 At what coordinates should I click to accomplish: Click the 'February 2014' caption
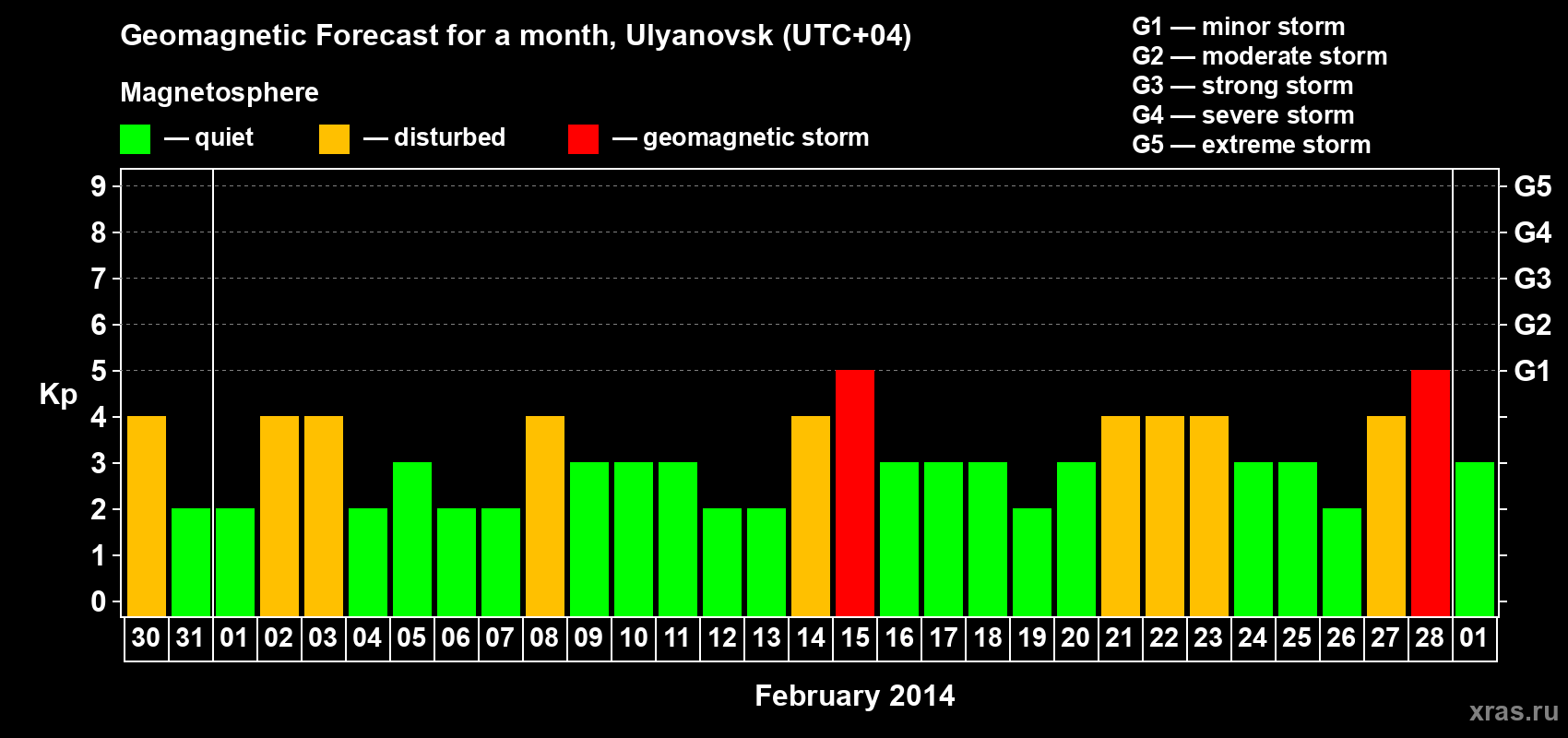click(855, 696)
